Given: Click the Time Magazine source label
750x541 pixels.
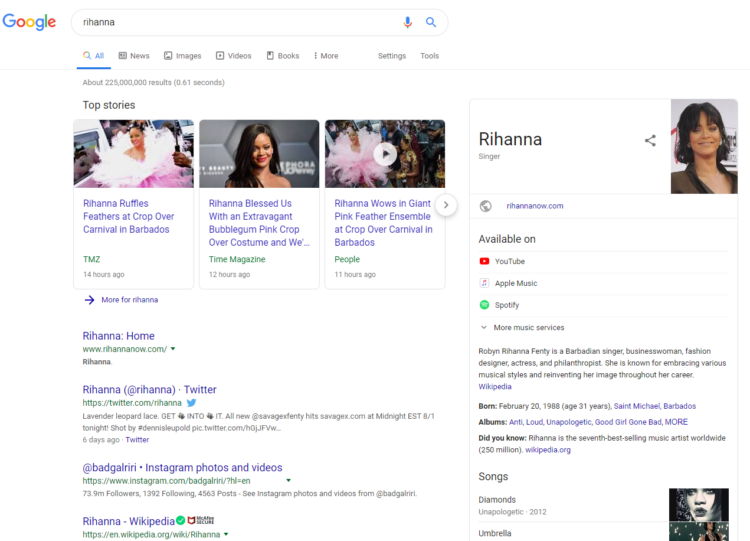Looking at the screenshot, I should point(237,259).
